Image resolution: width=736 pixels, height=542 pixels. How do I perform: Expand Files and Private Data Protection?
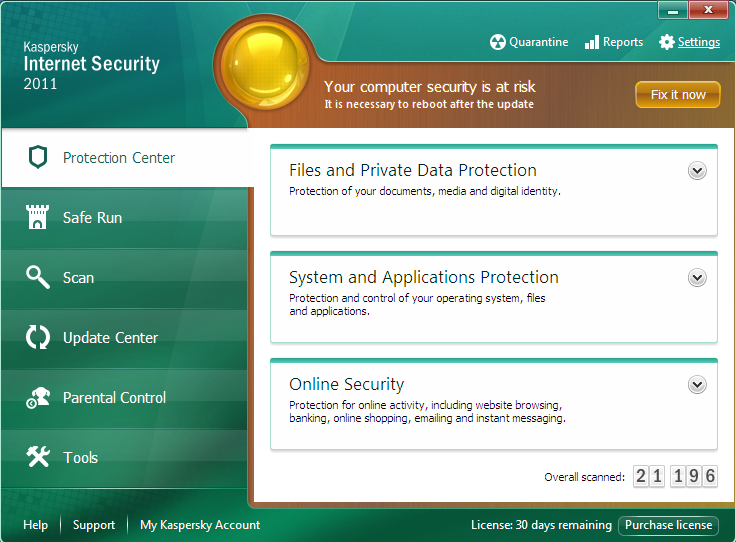(x=697, y=171)
